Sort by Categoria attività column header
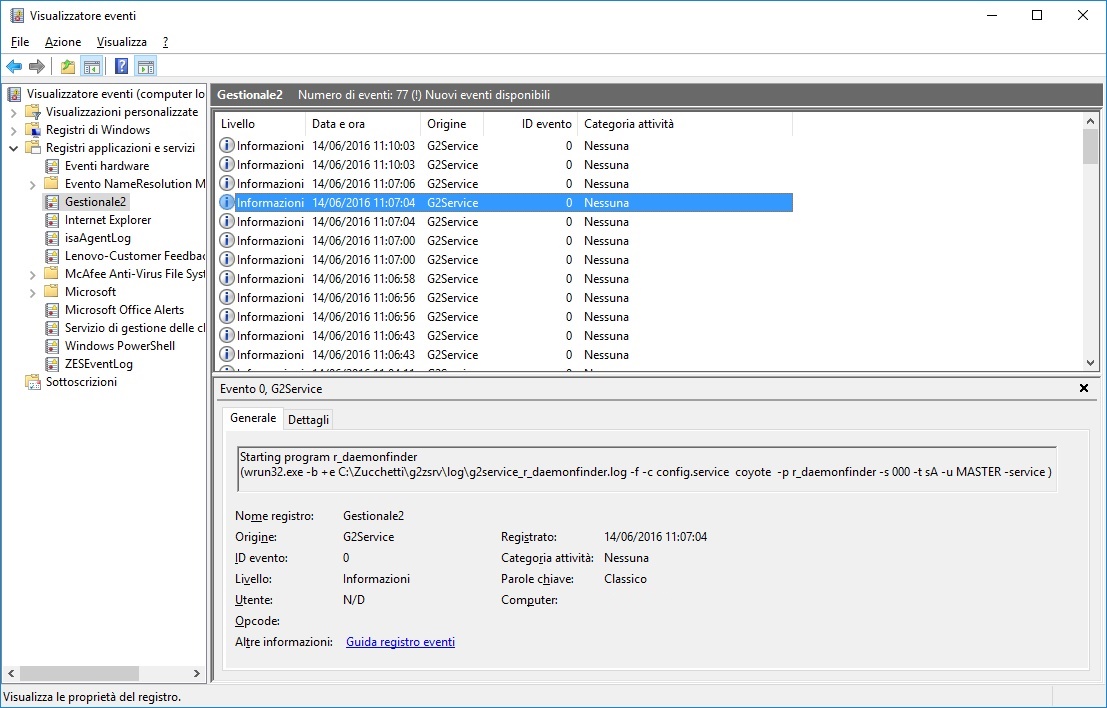 (685, 124)
